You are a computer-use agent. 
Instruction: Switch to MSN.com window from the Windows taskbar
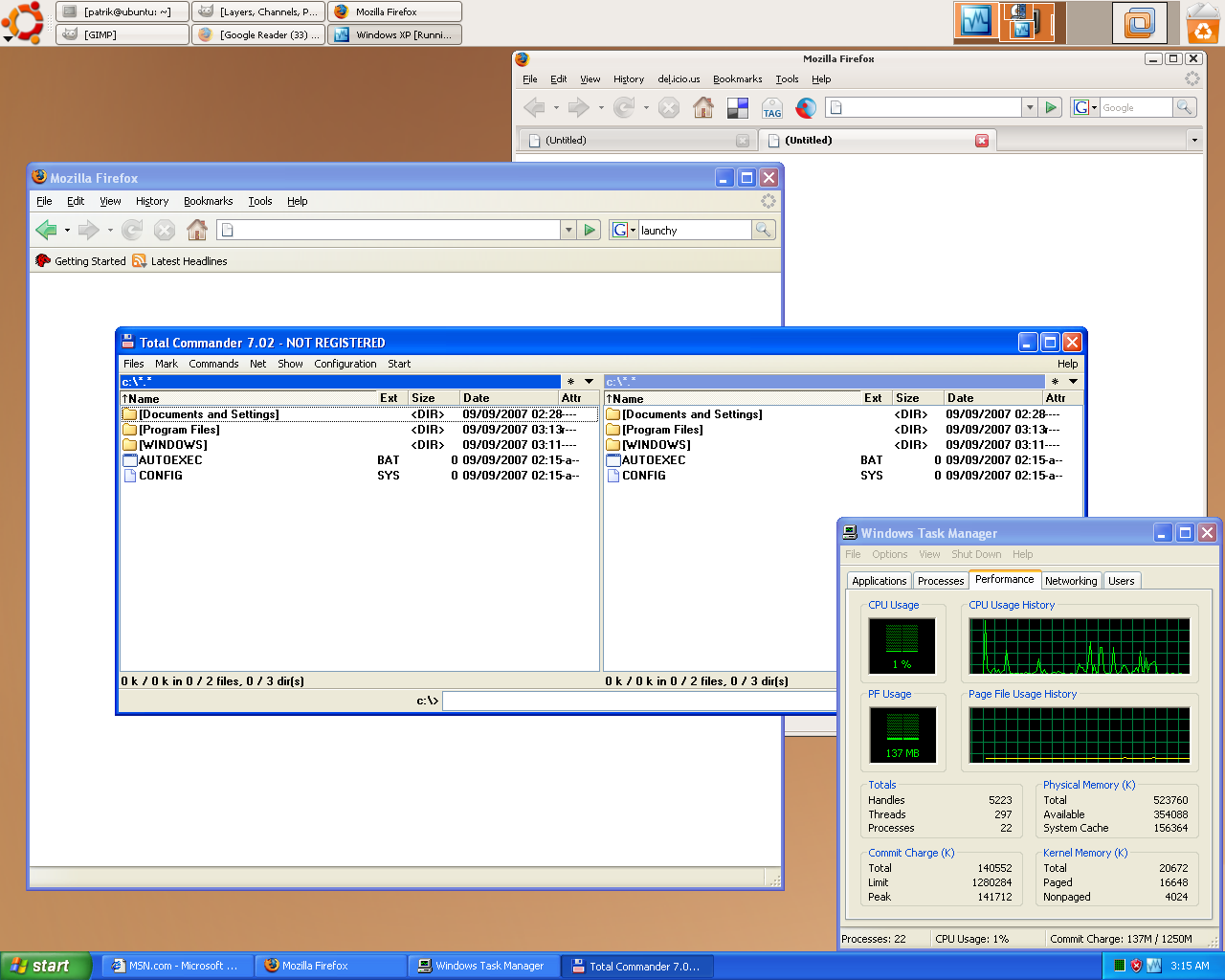tap(178, 966)
